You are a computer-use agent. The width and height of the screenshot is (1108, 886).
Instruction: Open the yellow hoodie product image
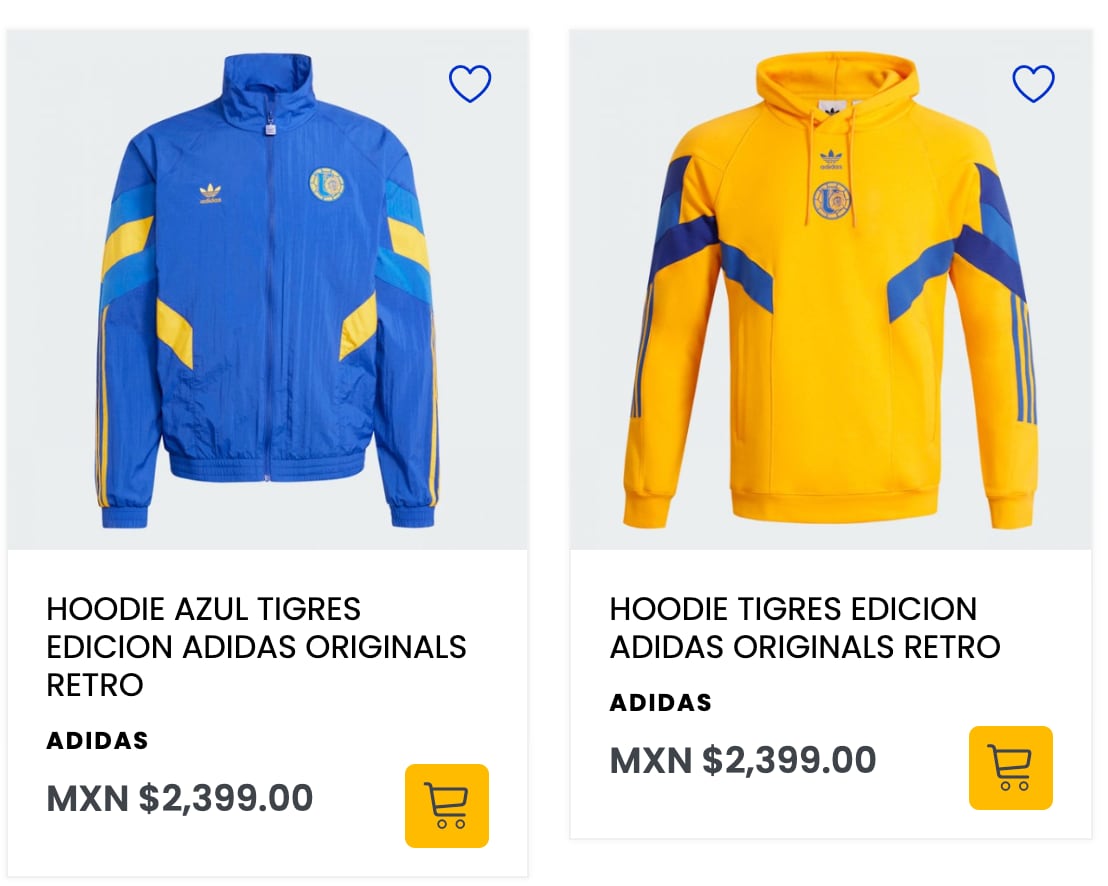click(830, 300)
